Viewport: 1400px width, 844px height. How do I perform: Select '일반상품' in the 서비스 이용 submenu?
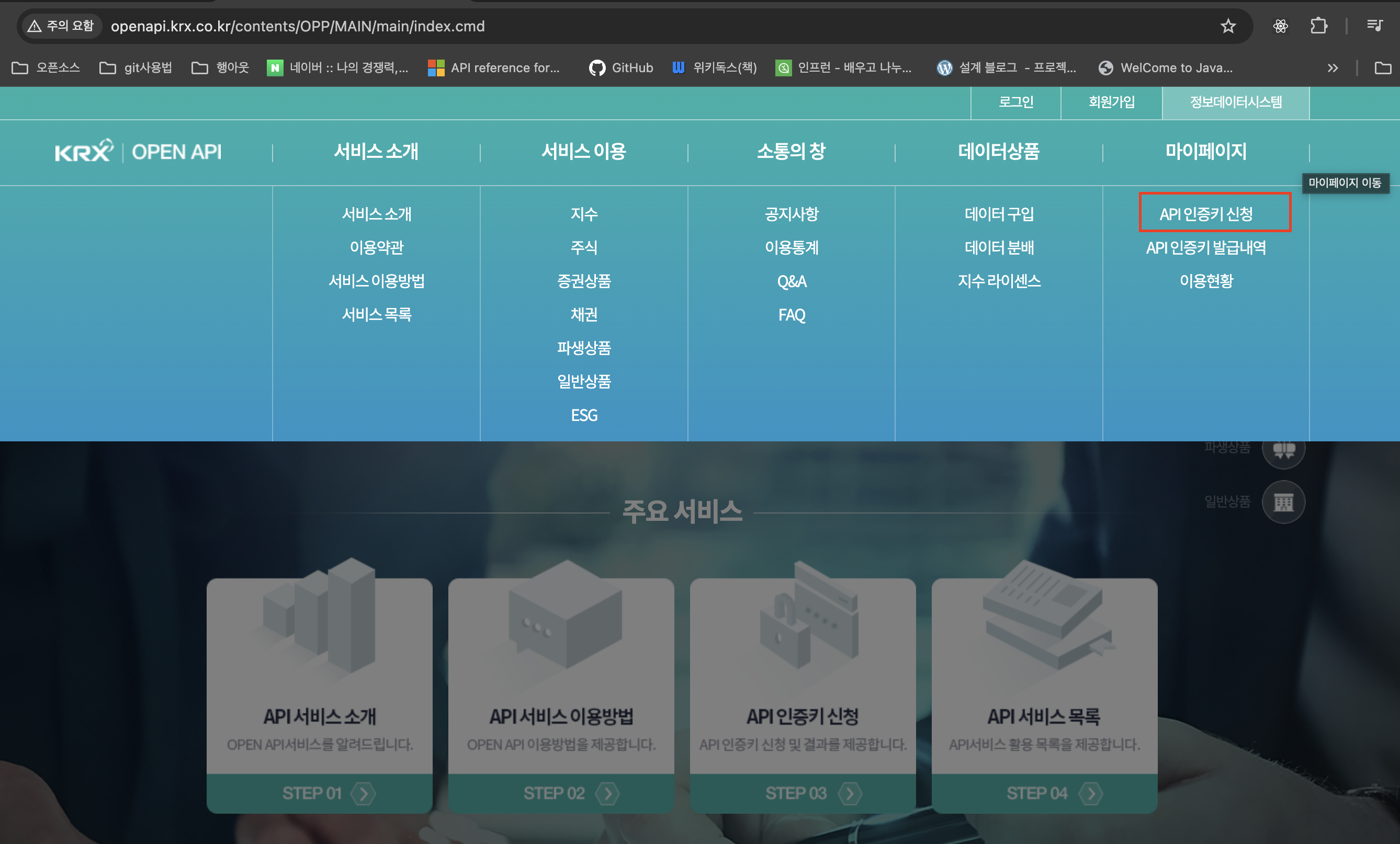[583, 382]
